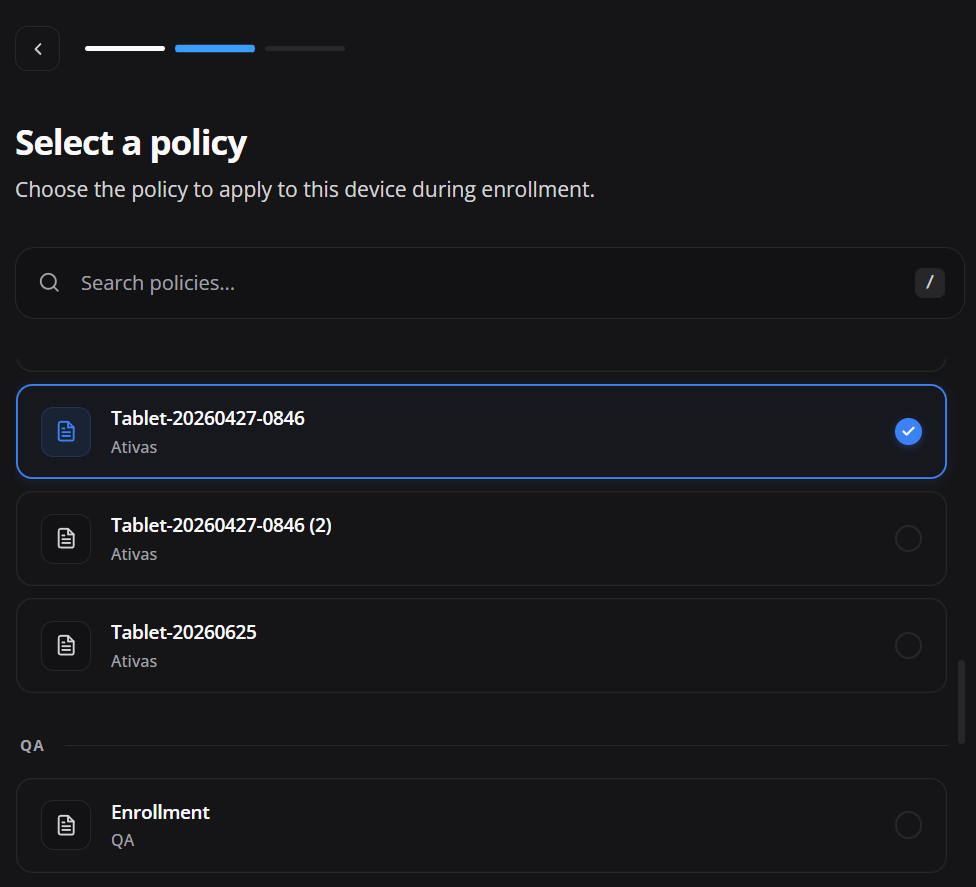Click the Enrollment policy name

point(161,812)
